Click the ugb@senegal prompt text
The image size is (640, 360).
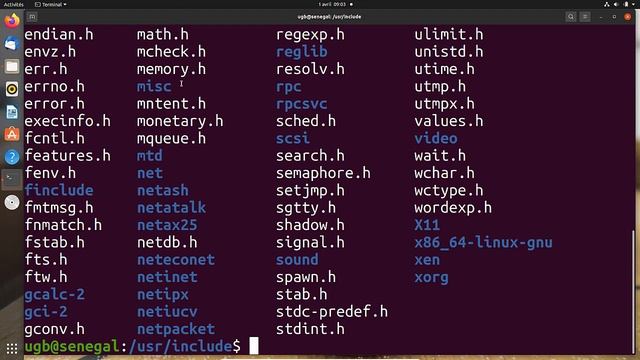(x=71, y=347)
